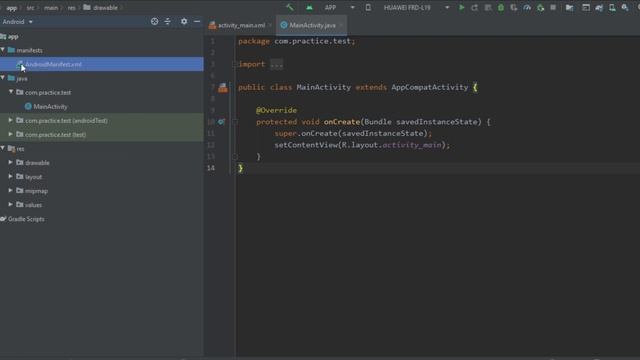
Task: Open the SDK Manager icon
Action: coord(625,7)
